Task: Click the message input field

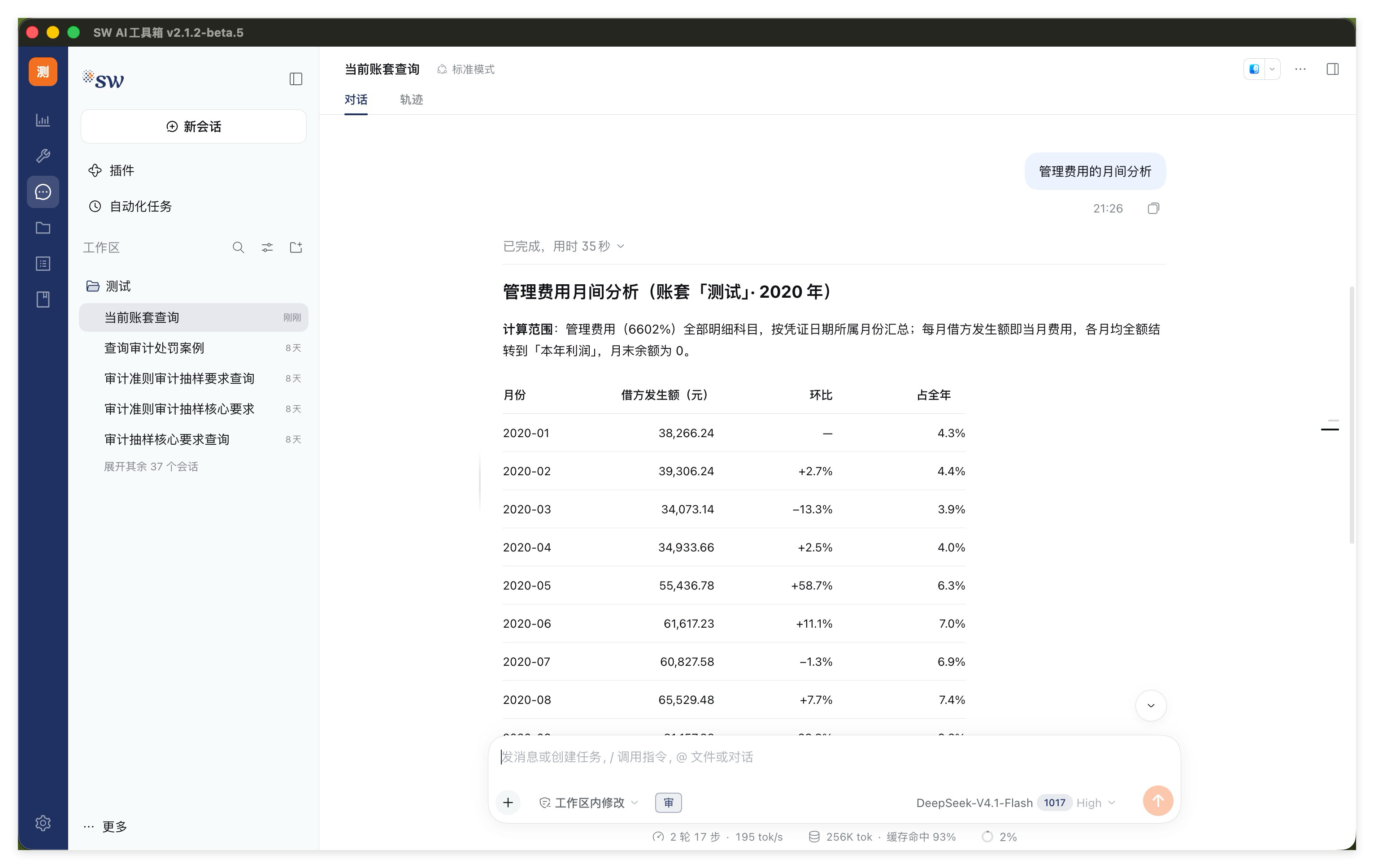Action: pyautogui.click(x=834, y=757)
